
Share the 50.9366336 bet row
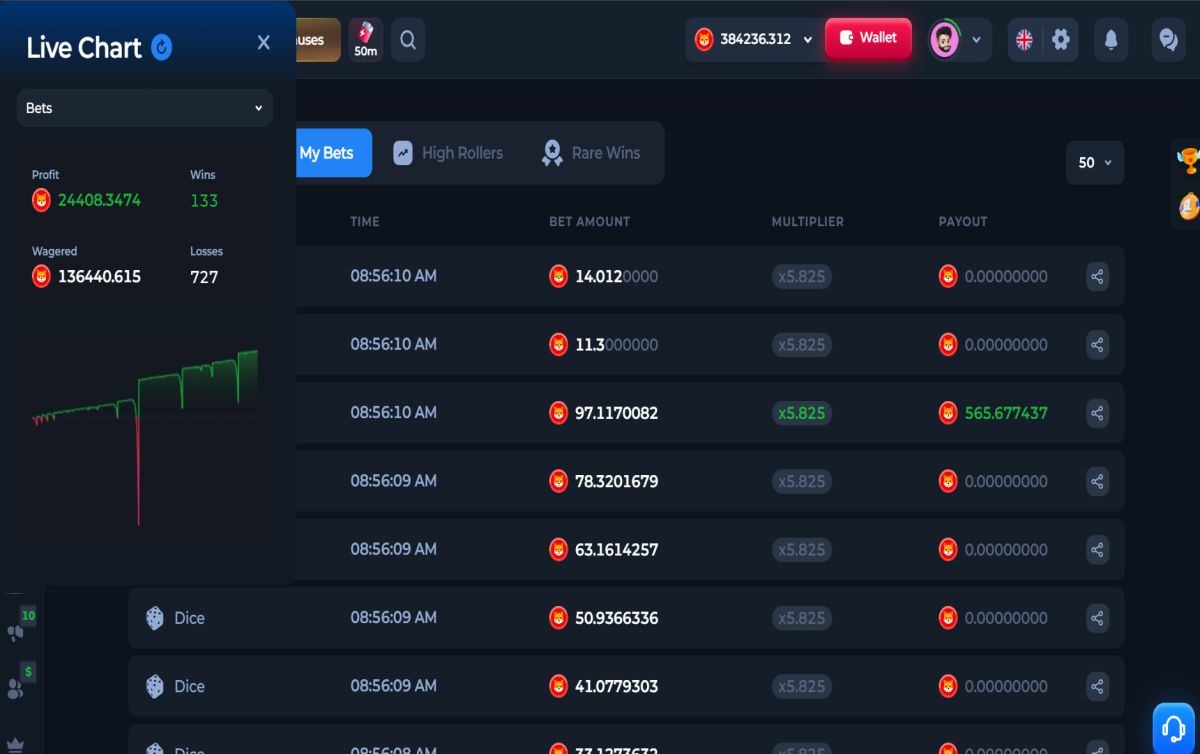(1098, 618)
